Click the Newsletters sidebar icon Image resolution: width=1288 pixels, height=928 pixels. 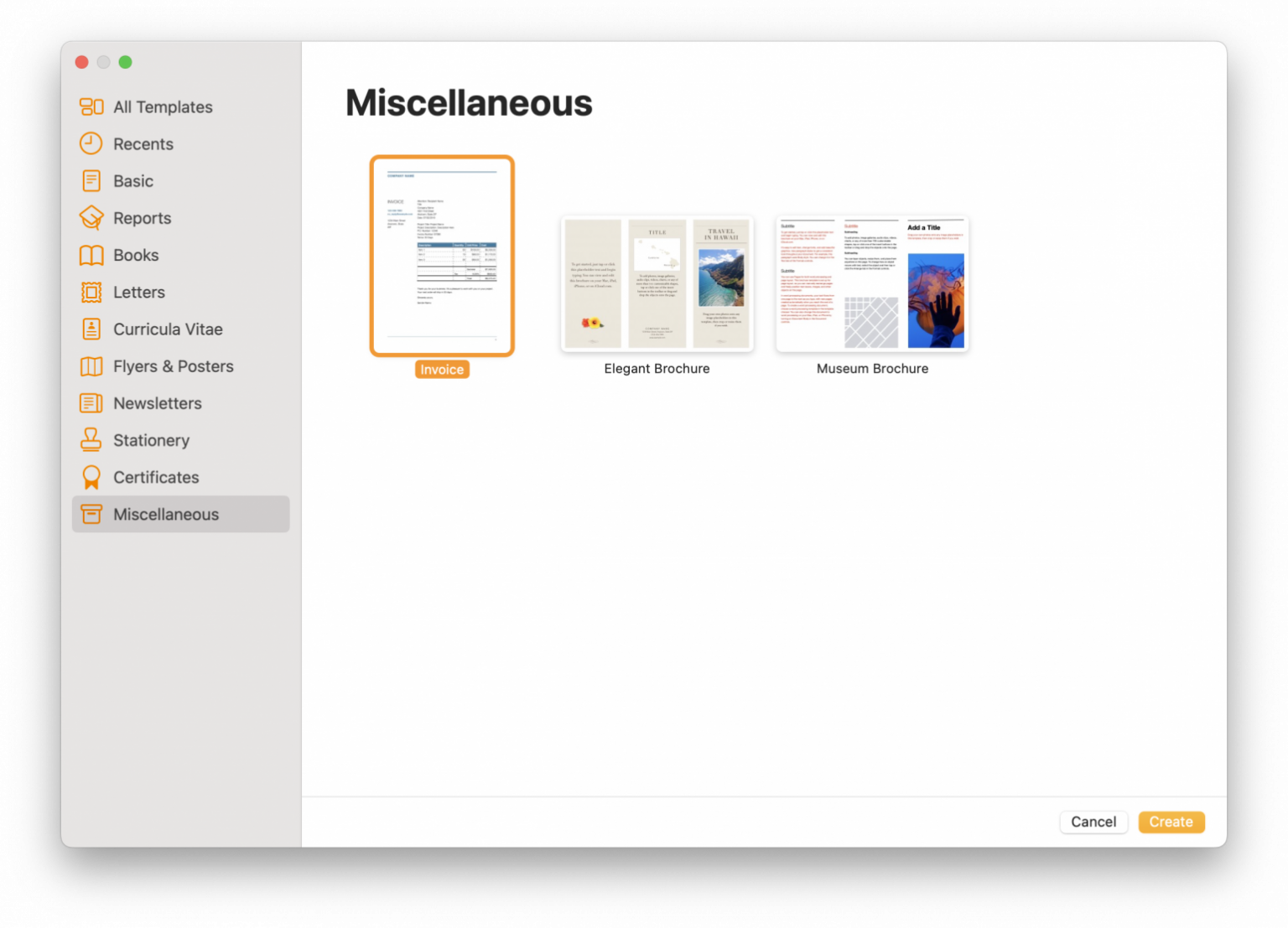pyautogui.click(x=91, y=403)
